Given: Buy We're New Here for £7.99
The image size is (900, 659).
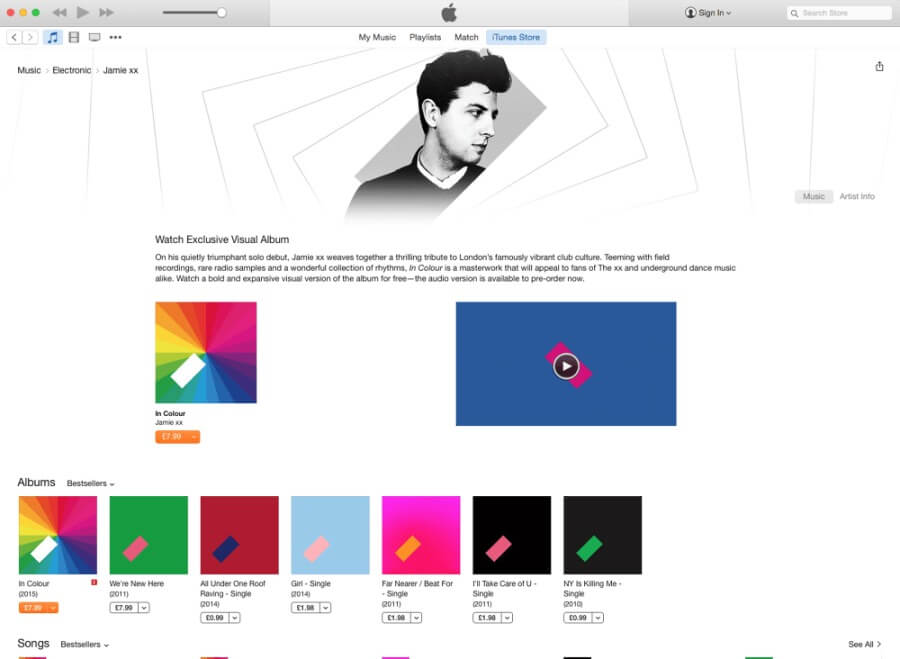Looking at the screenshot, I should [124, 607].
